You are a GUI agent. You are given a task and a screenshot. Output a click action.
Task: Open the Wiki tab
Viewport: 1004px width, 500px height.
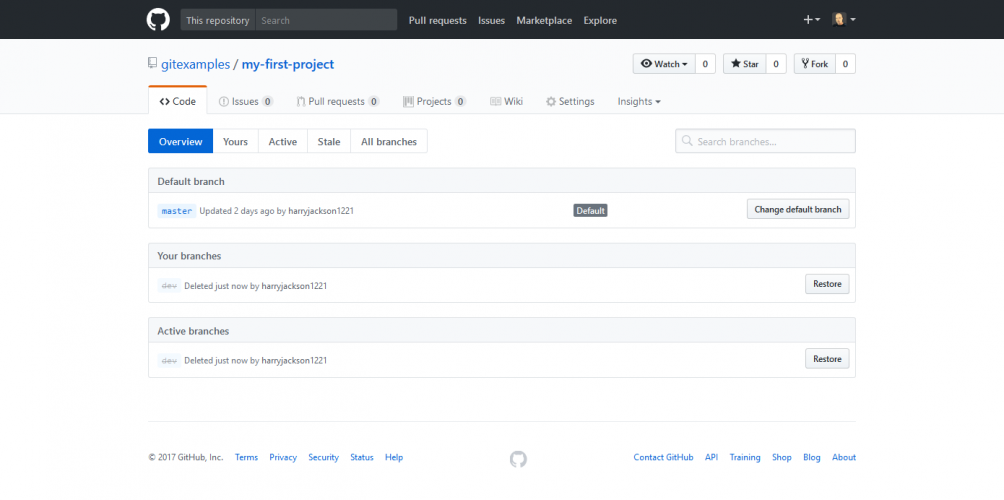[506, 101]
